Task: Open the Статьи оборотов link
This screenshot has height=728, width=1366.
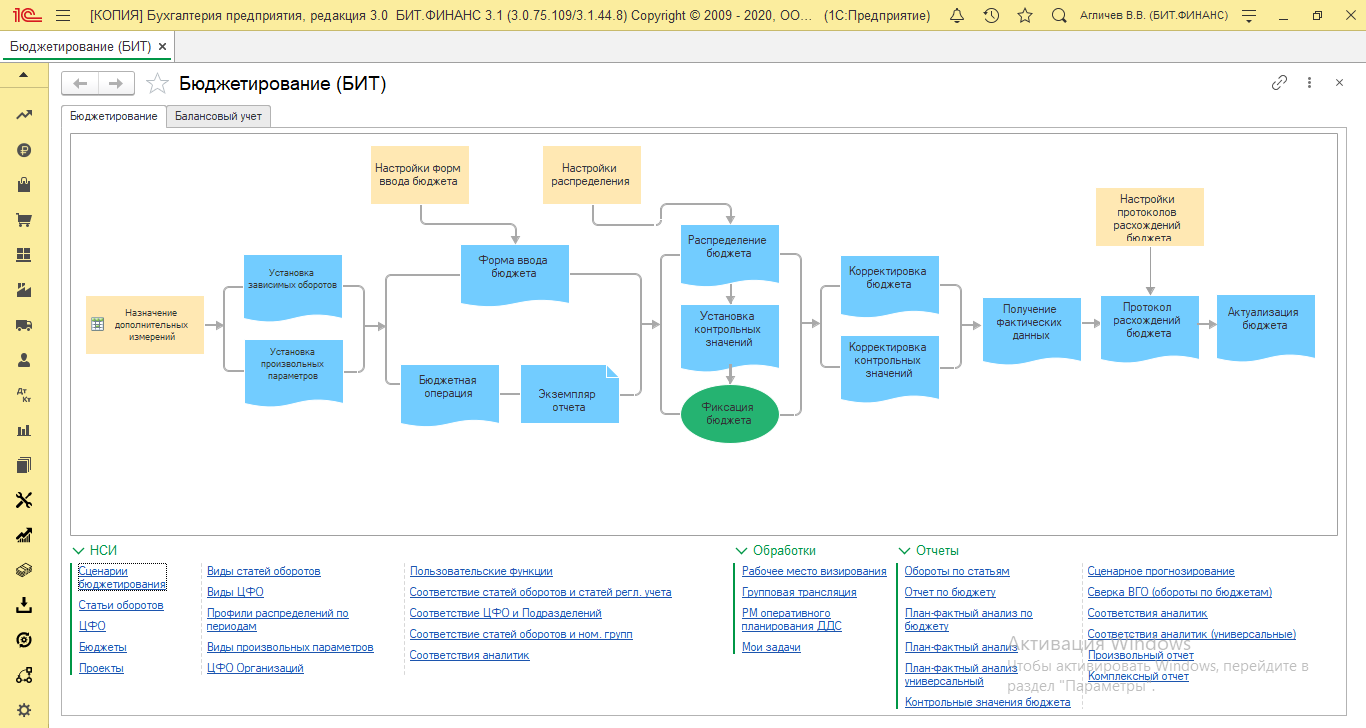Action: (121, 605)
